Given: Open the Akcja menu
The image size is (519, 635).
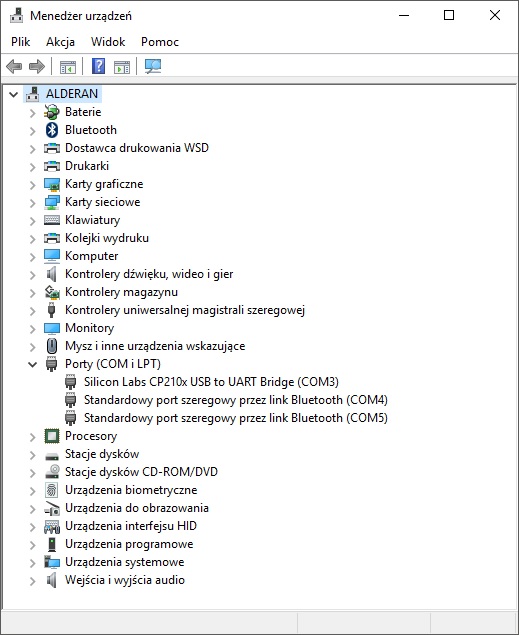Looking at the screenshot, I should tap(60, 42).
